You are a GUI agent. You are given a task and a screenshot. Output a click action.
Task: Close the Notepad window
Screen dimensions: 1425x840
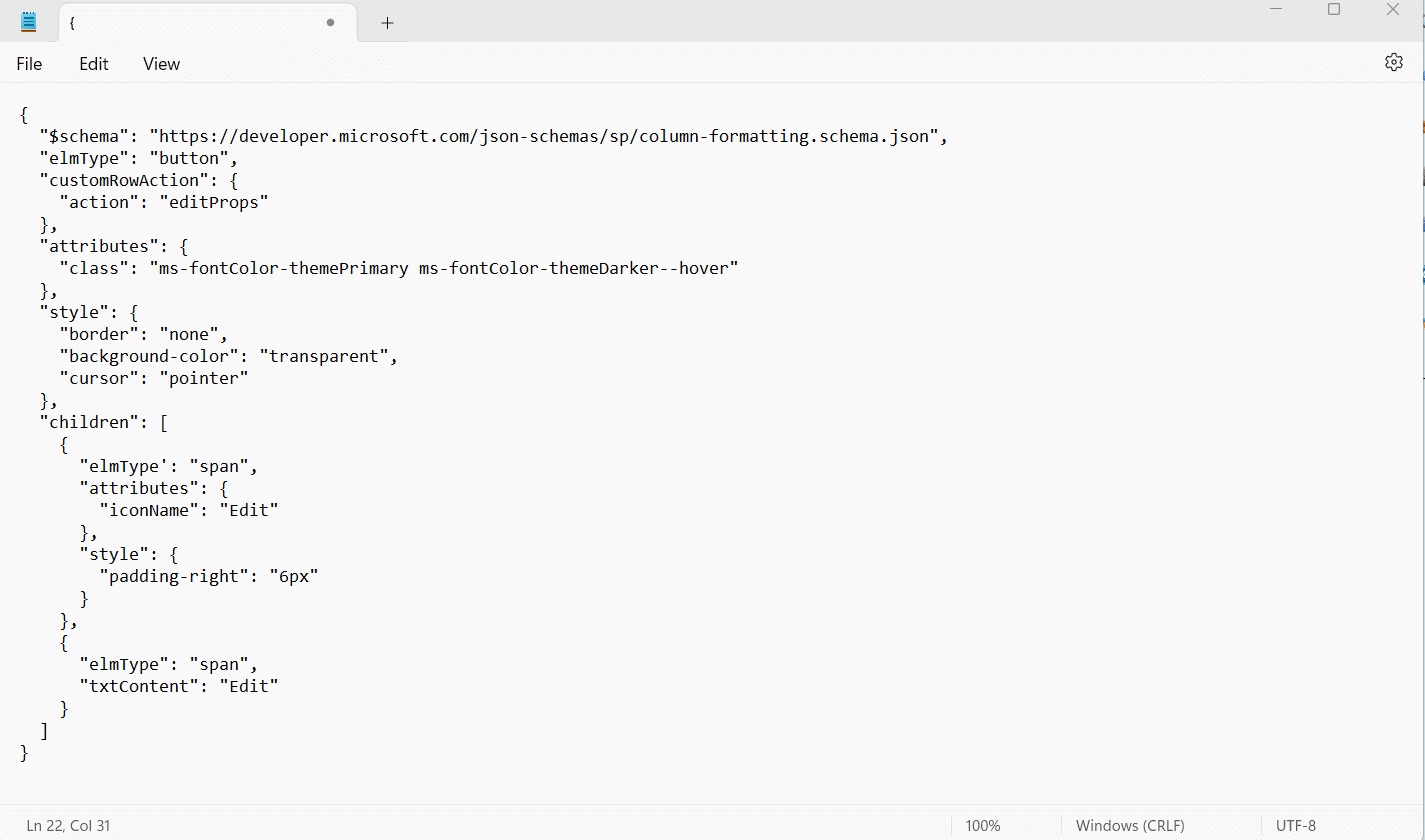point(1392,10)
